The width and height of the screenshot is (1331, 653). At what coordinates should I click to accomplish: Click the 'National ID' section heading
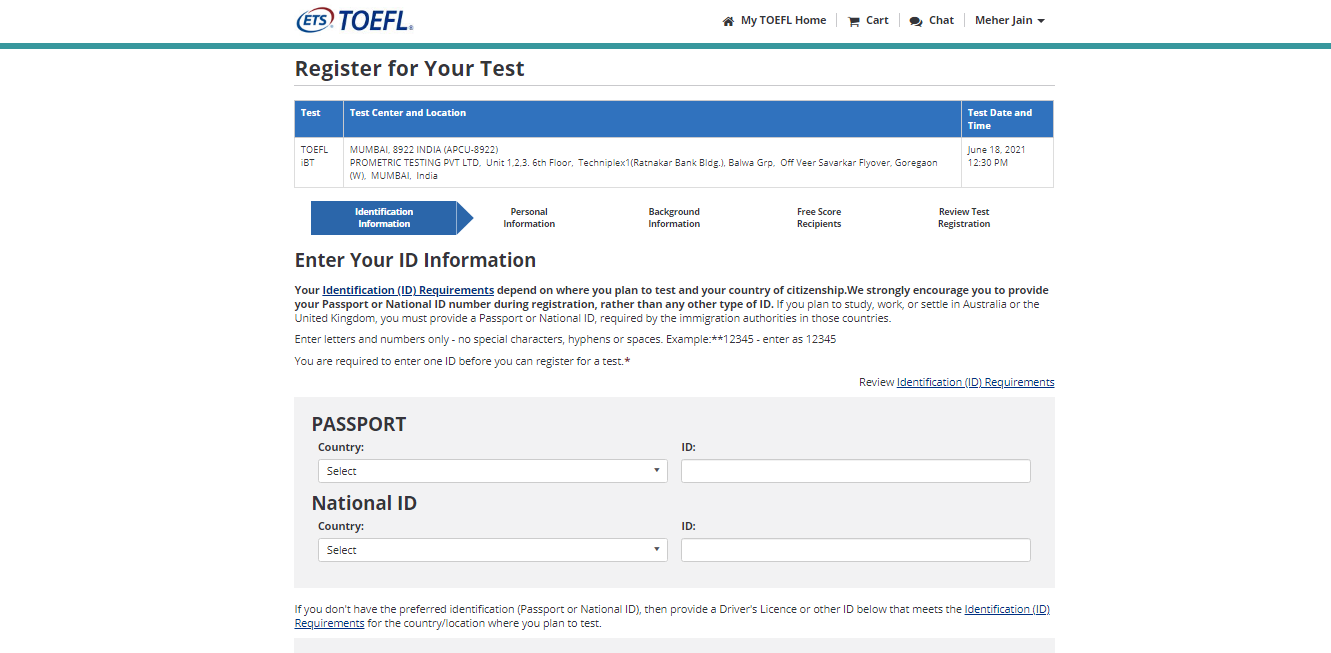pyautogui.click(x=364, y=503)
